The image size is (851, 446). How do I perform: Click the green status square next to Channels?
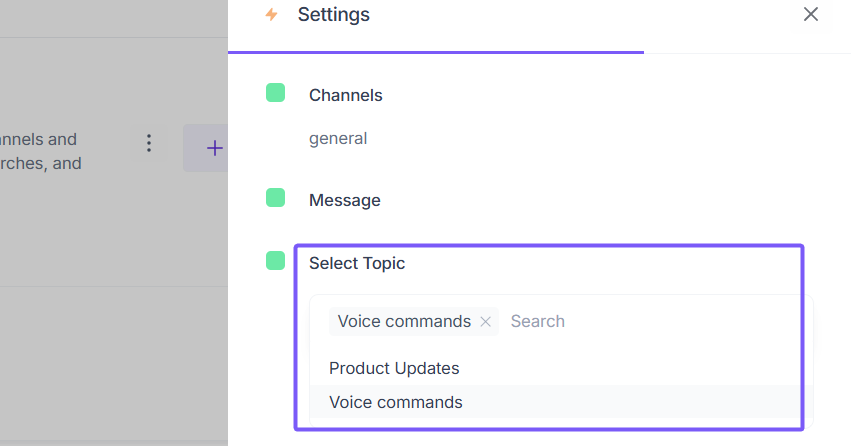(276, 93)
